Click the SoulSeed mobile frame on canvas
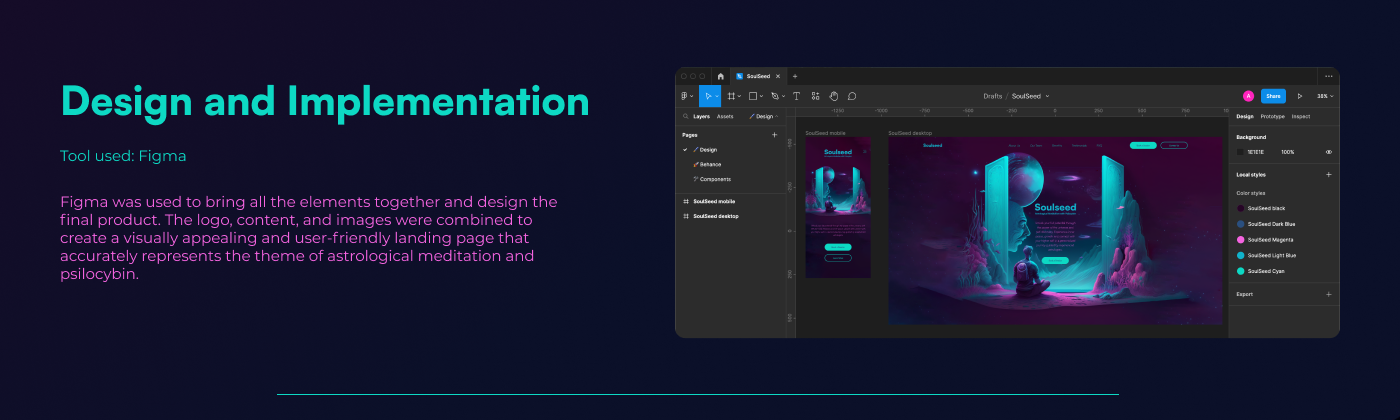Viewport: 1400px width, 420px height. 838,208
